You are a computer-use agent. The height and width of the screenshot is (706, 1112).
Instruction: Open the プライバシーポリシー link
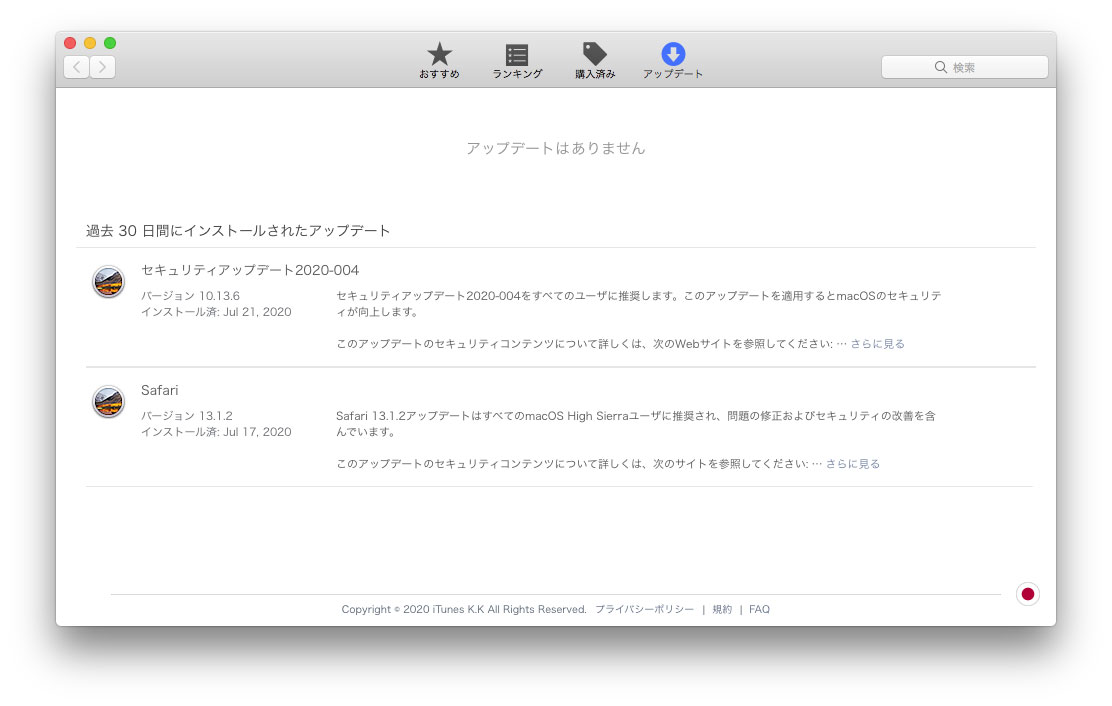(645, 609)
